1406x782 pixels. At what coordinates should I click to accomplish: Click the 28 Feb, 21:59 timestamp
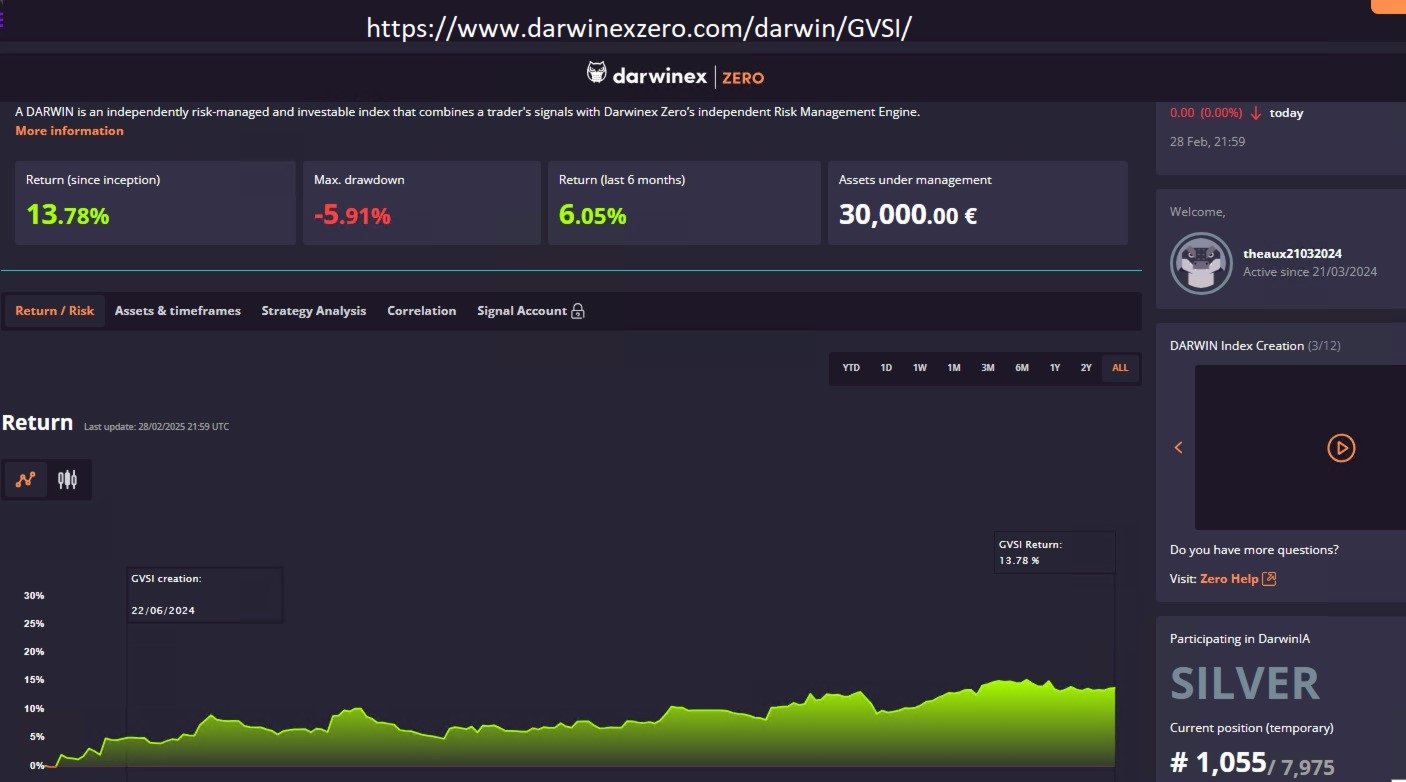coord(1207,142)
